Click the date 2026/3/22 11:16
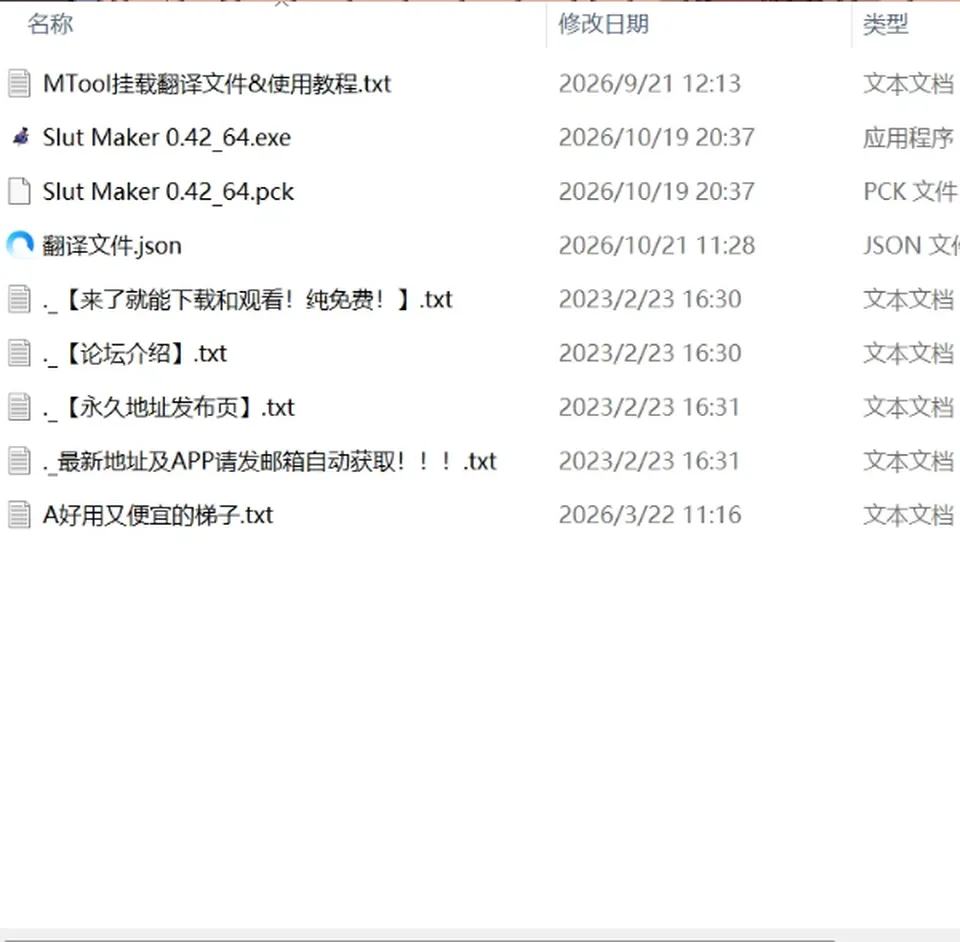 650,515
